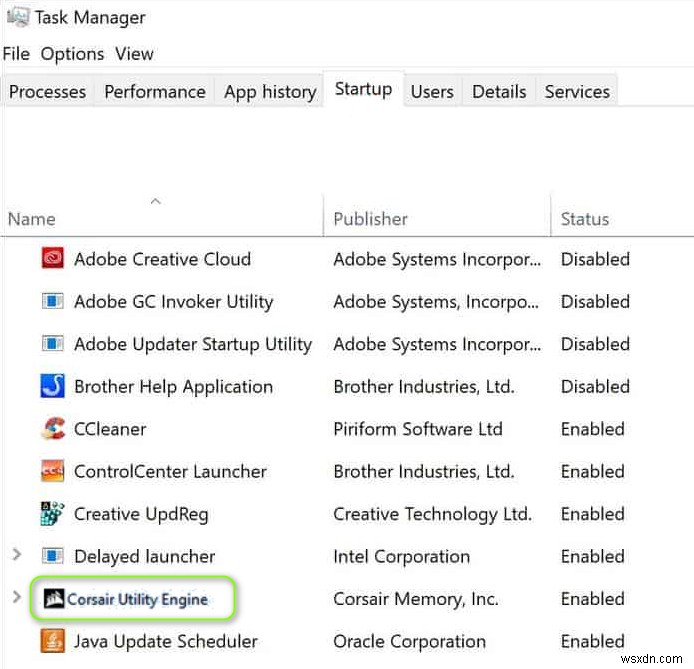Click Adobe Systems publisher in GC Invoker row
Image resolution: width=694 pixels, height=669 pixels.
tap(436, 302)
